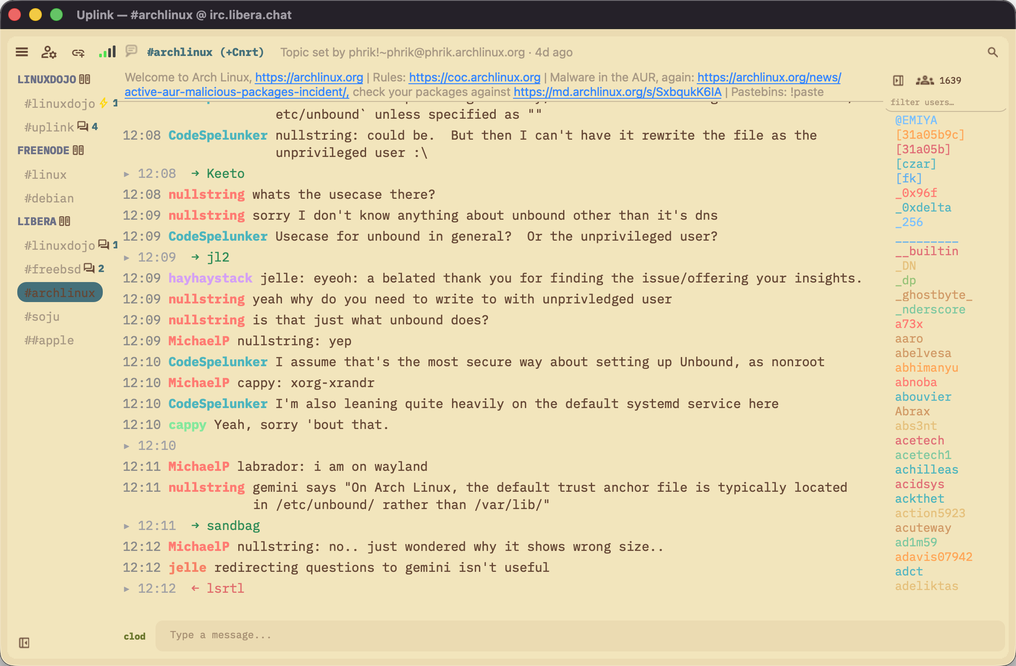Image resolution: width=1016 pixels, height=666 pixels.
Task: Expand the 12:12 lsrtl leave event
Action: (x=126, y=589)
